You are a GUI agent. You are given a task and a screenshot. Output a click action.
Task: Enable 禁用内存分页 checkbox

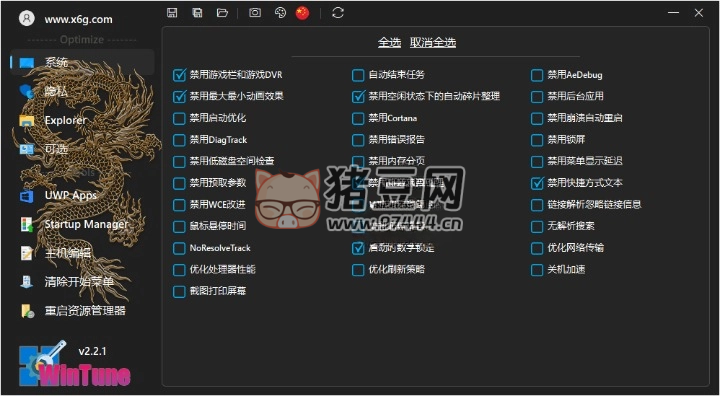point(358,162)
